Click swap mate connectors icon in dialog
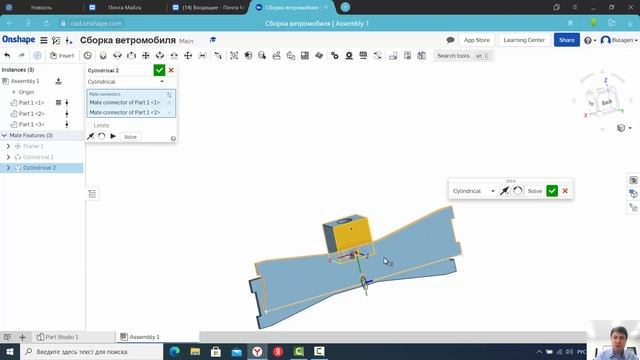Viewport: 640px width, 360px height. pos(169,95)
